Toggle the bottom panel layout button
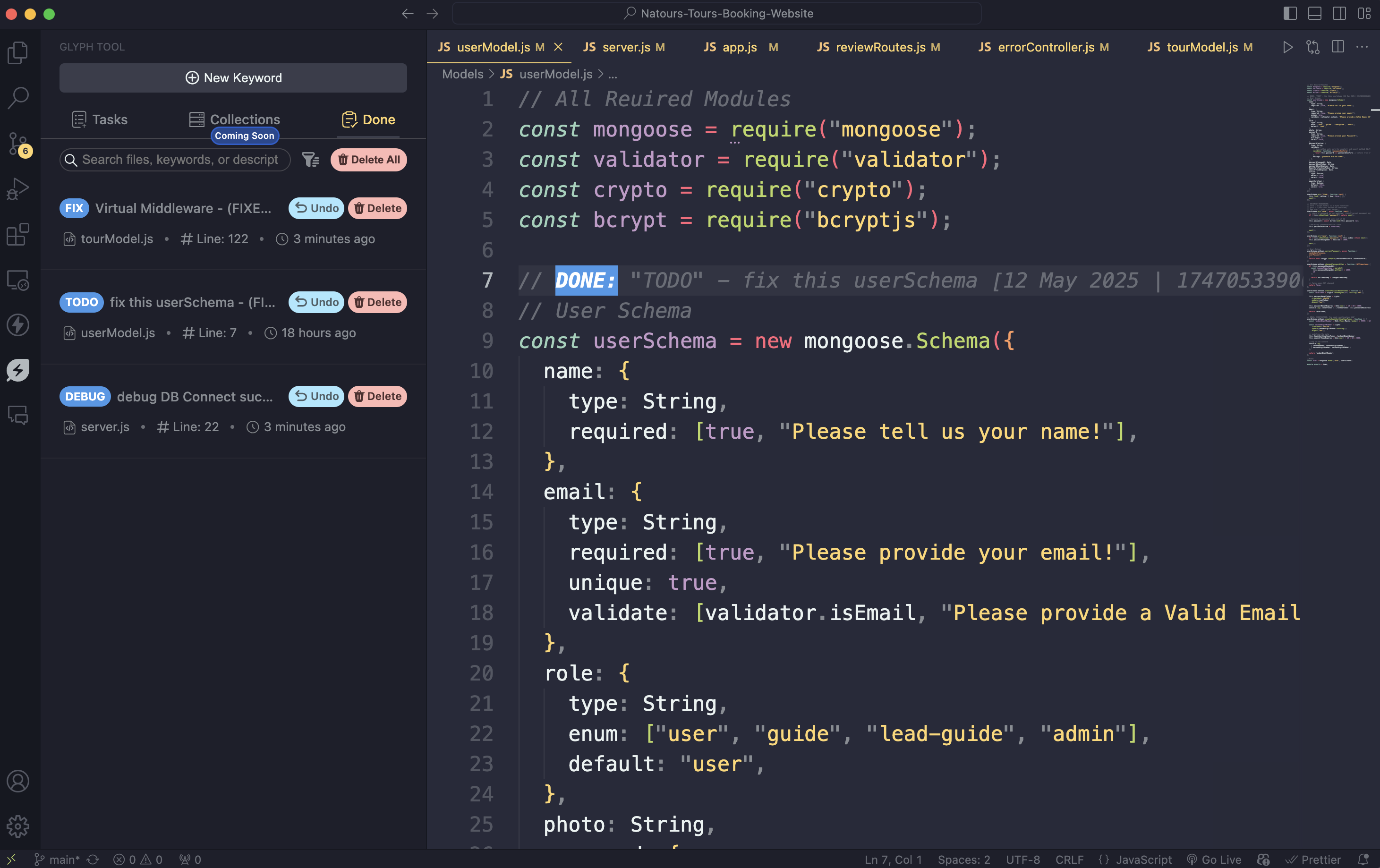 [x=1315, y=13]
